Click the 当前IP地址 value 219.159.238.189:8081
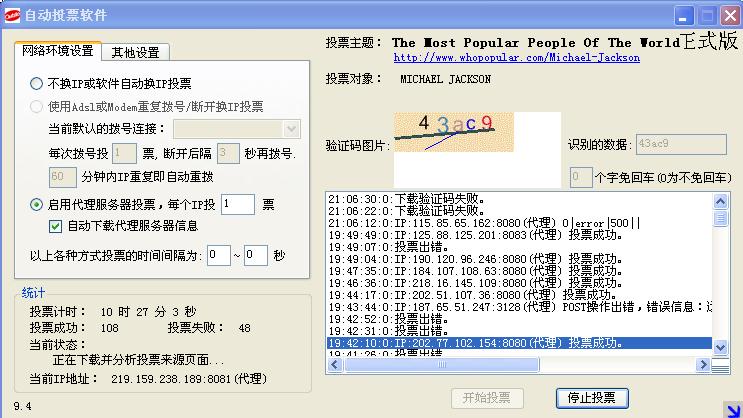Viewport: 743px width, 418px height. (189, 379)
